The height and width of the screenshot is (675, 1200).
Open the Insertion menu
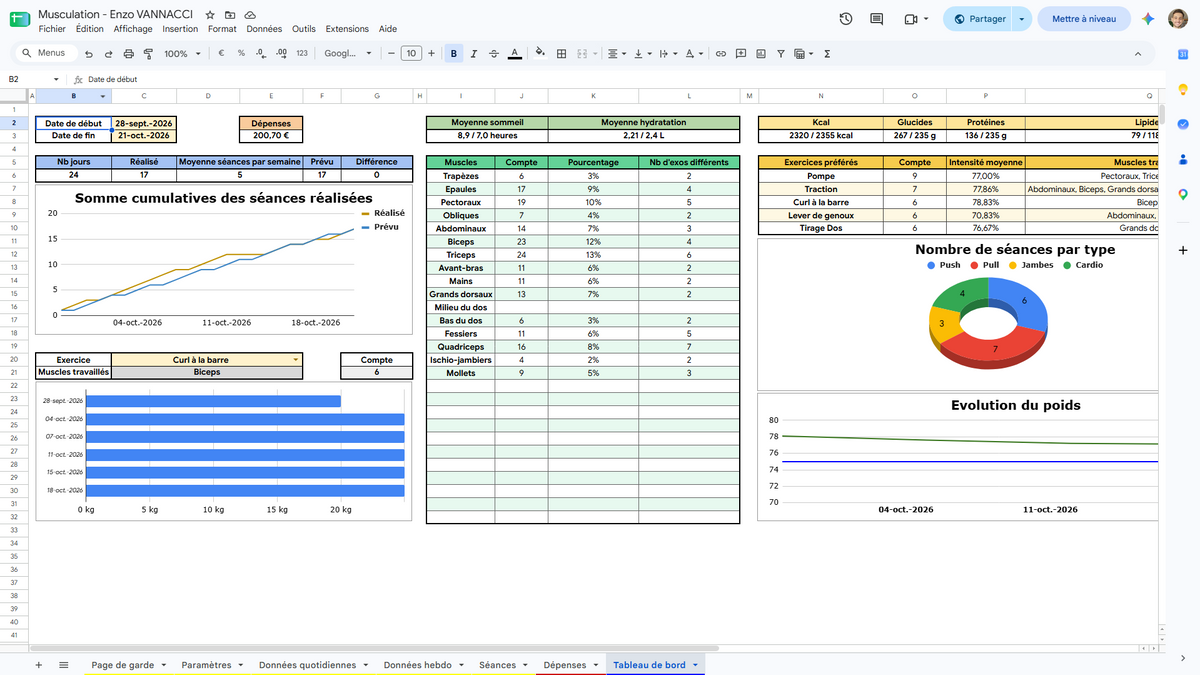180,29
